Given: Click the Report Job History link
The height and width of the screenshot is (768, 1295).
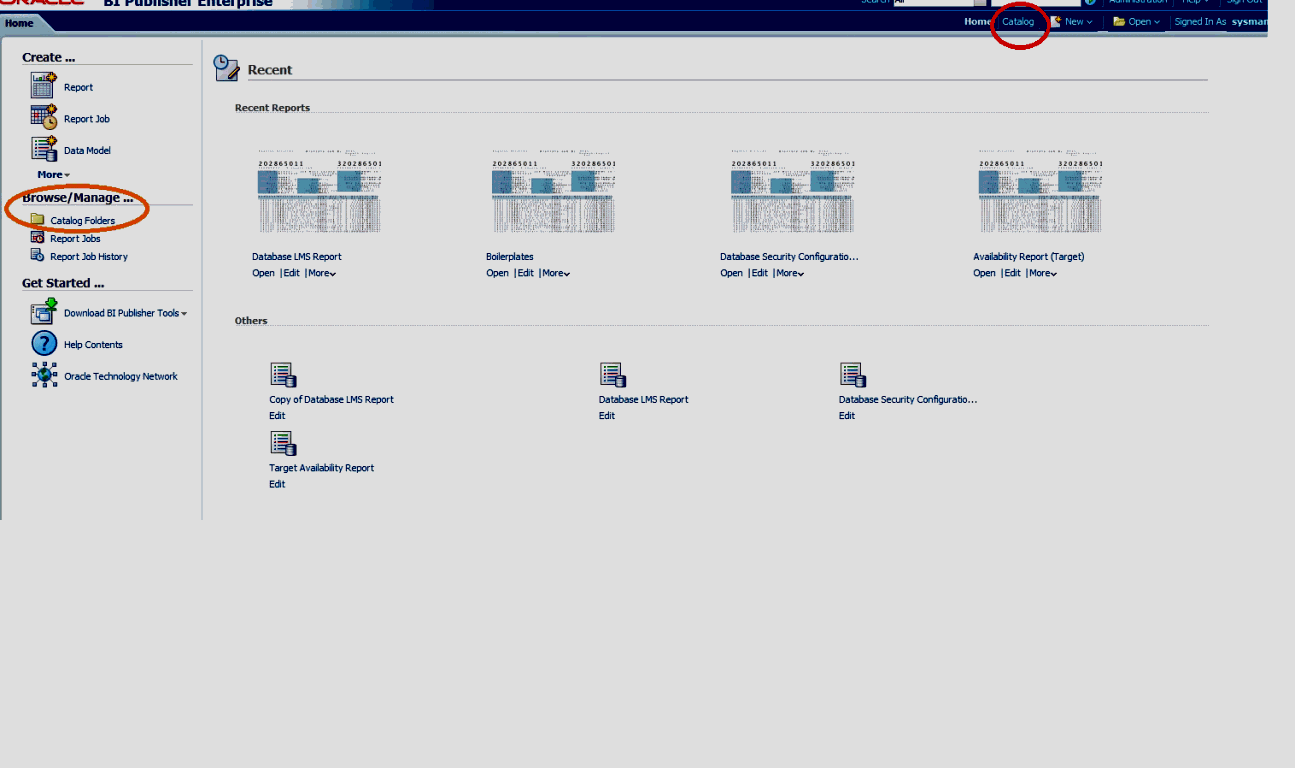Looking at the screenshot, I should click(x=89, y=257).
